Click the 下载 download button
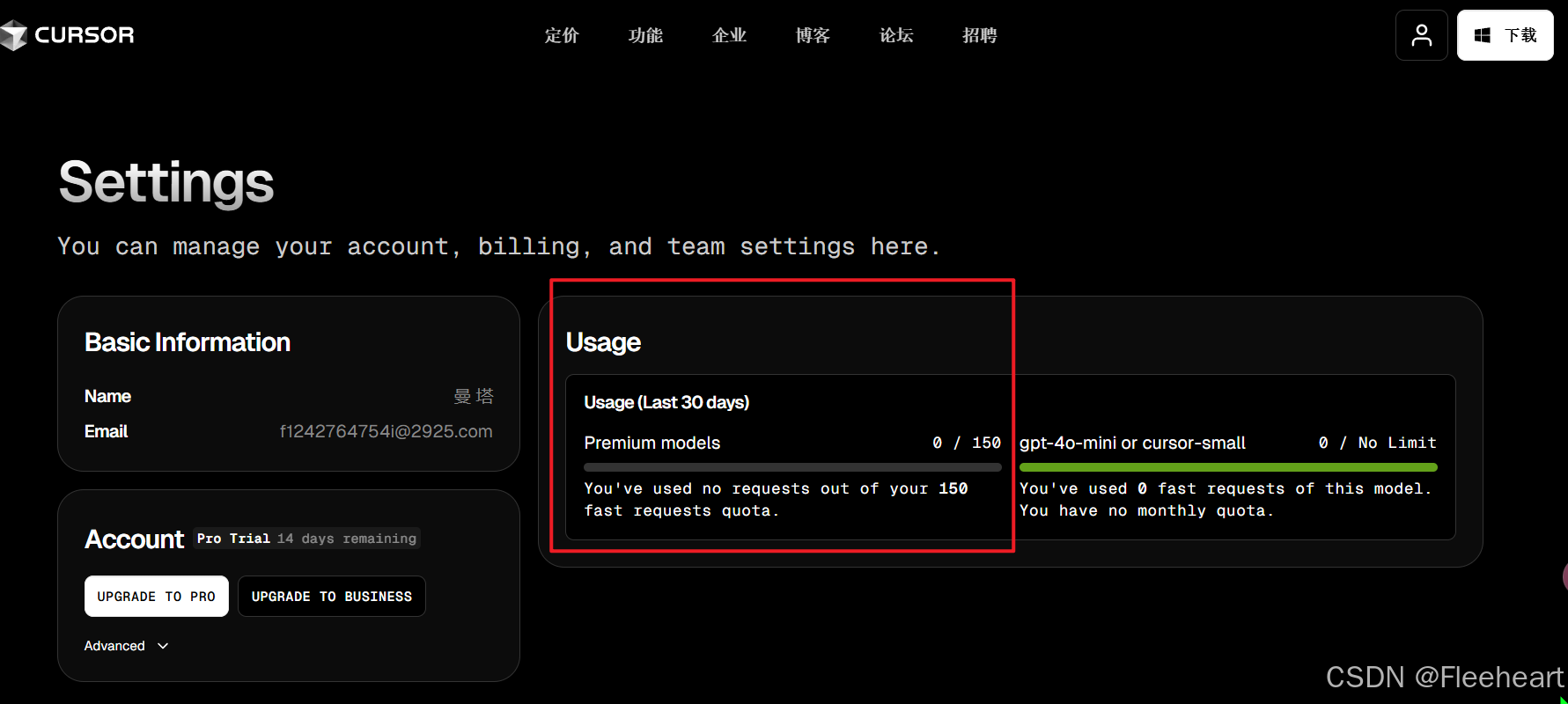 tap(1505, 35)
